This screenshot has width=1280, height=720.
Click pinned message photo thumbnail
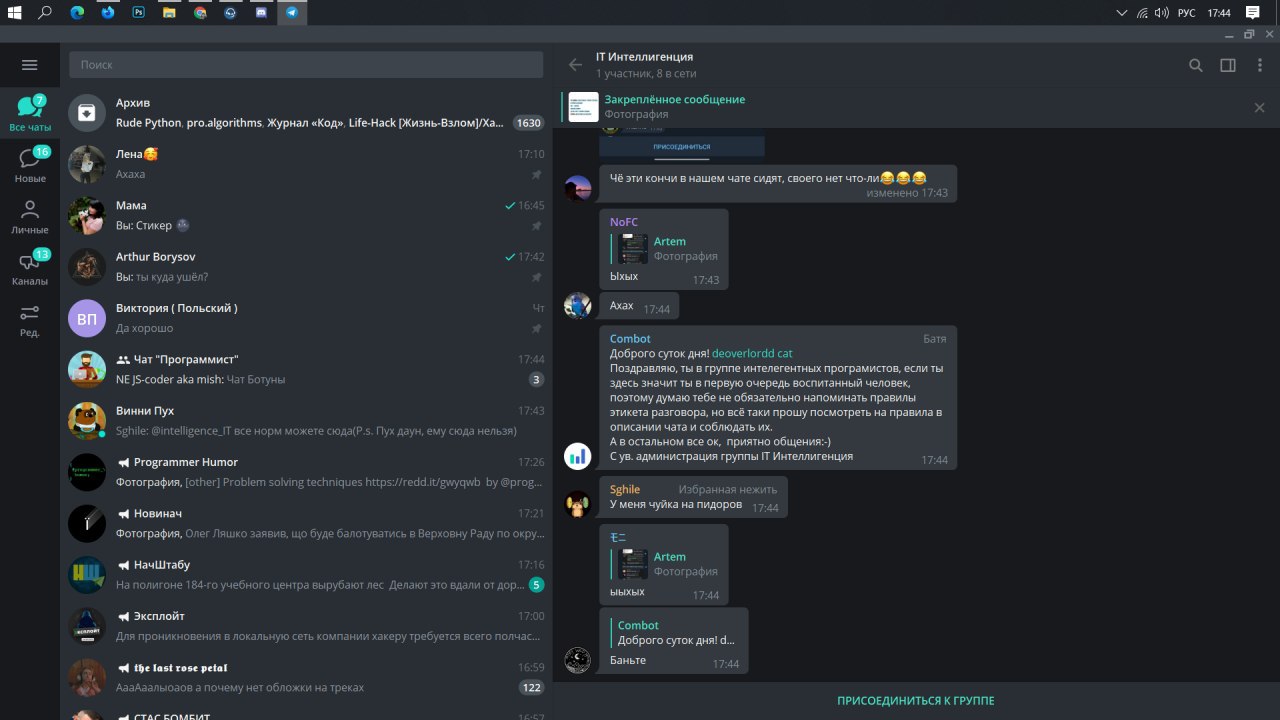[x=584, y=107]
